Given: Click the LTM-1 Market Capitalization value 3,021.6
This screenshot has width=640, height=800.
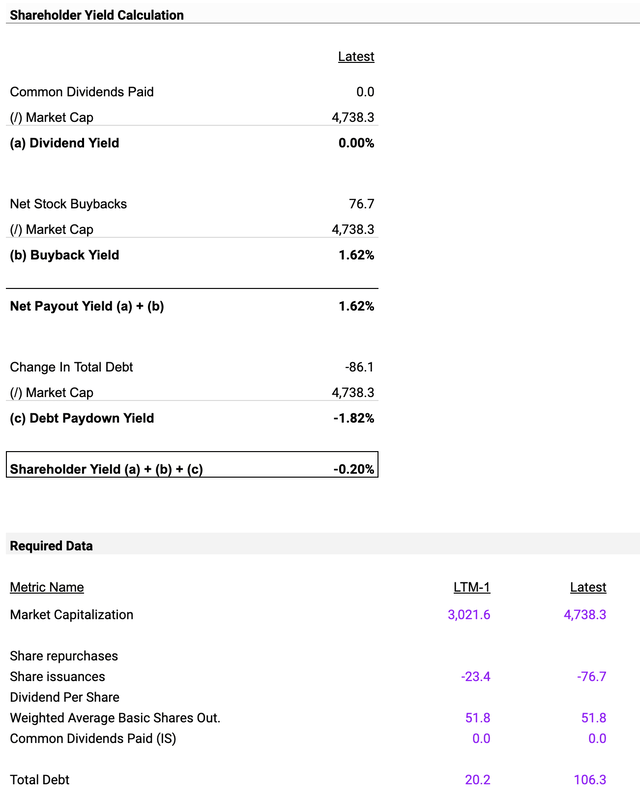Looking at the screenshot, I should tap(468, 615).
